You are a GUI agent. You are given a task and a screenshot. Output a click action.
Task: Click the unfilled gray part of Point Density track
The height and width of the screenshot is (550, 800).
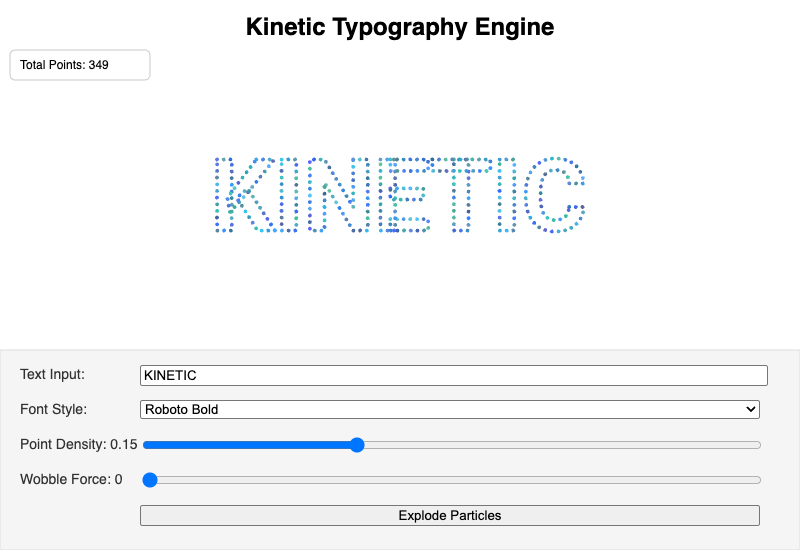(x=562, y=445)
